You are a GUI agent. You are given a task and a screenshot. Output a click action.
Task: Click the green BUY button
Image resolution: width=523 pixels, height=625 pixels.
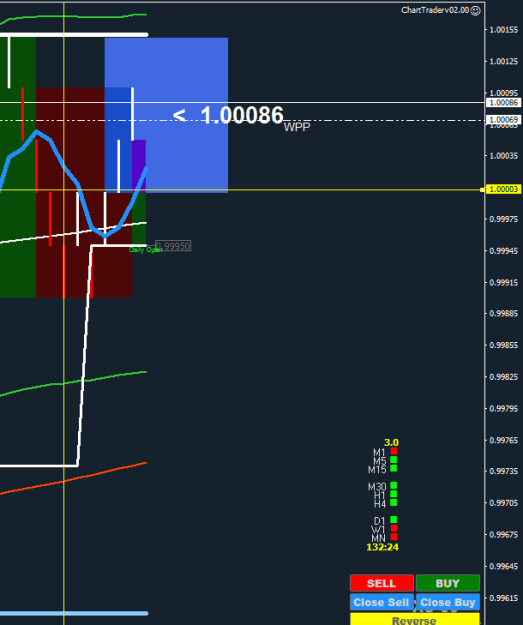pyautogui.click(x=447, y=583)
